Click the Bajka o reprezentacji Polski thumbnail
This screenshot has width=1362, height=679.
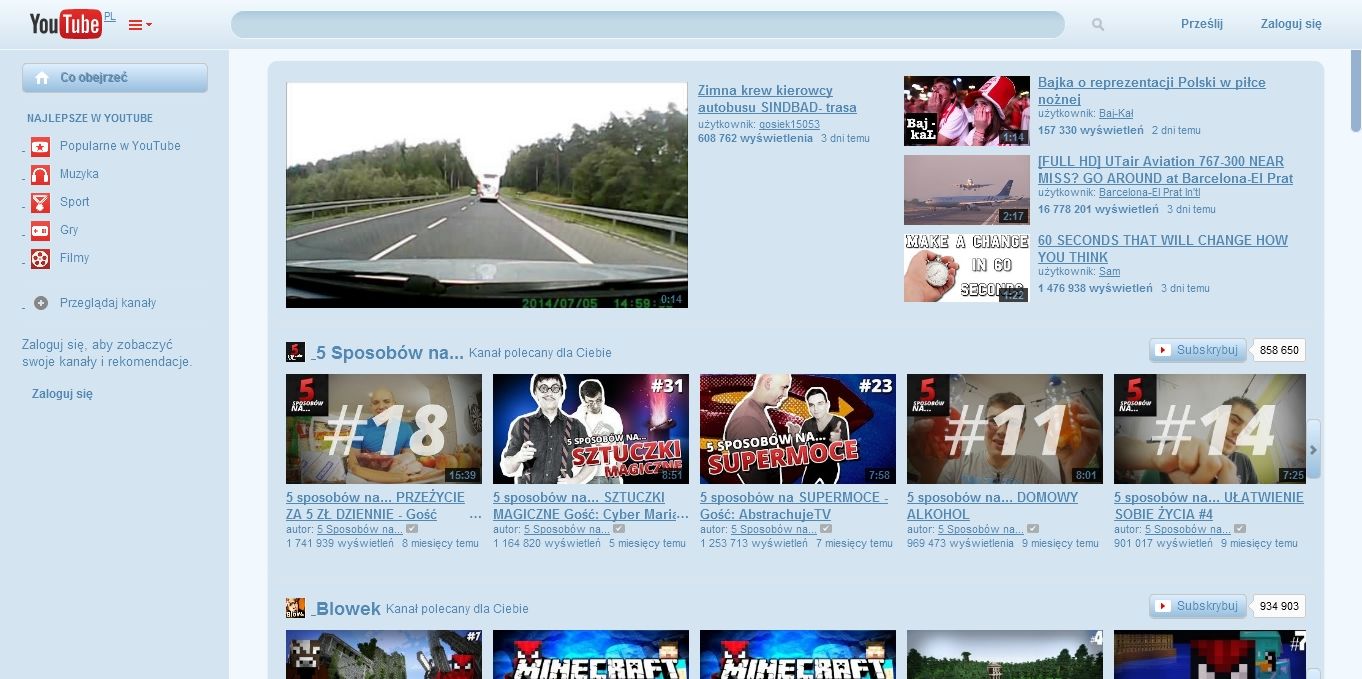967,111
